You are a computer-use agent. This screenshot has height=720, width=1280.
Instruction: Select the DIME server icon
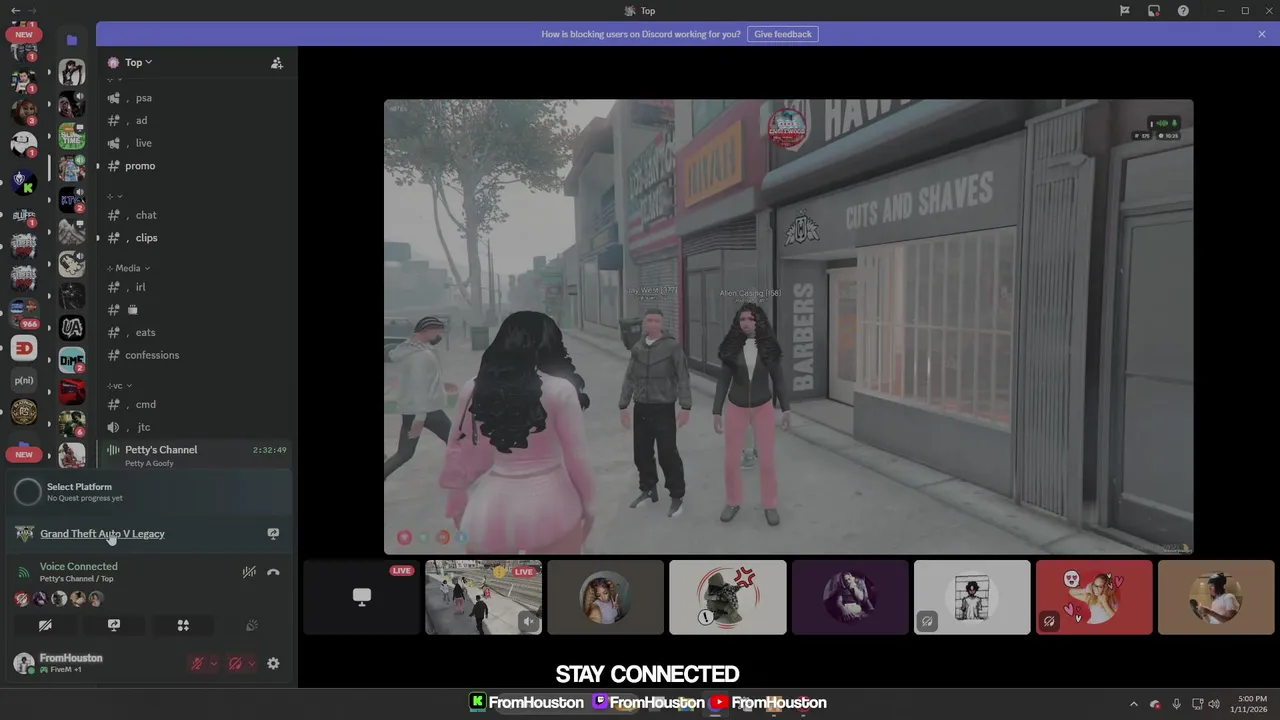(71, 360)
